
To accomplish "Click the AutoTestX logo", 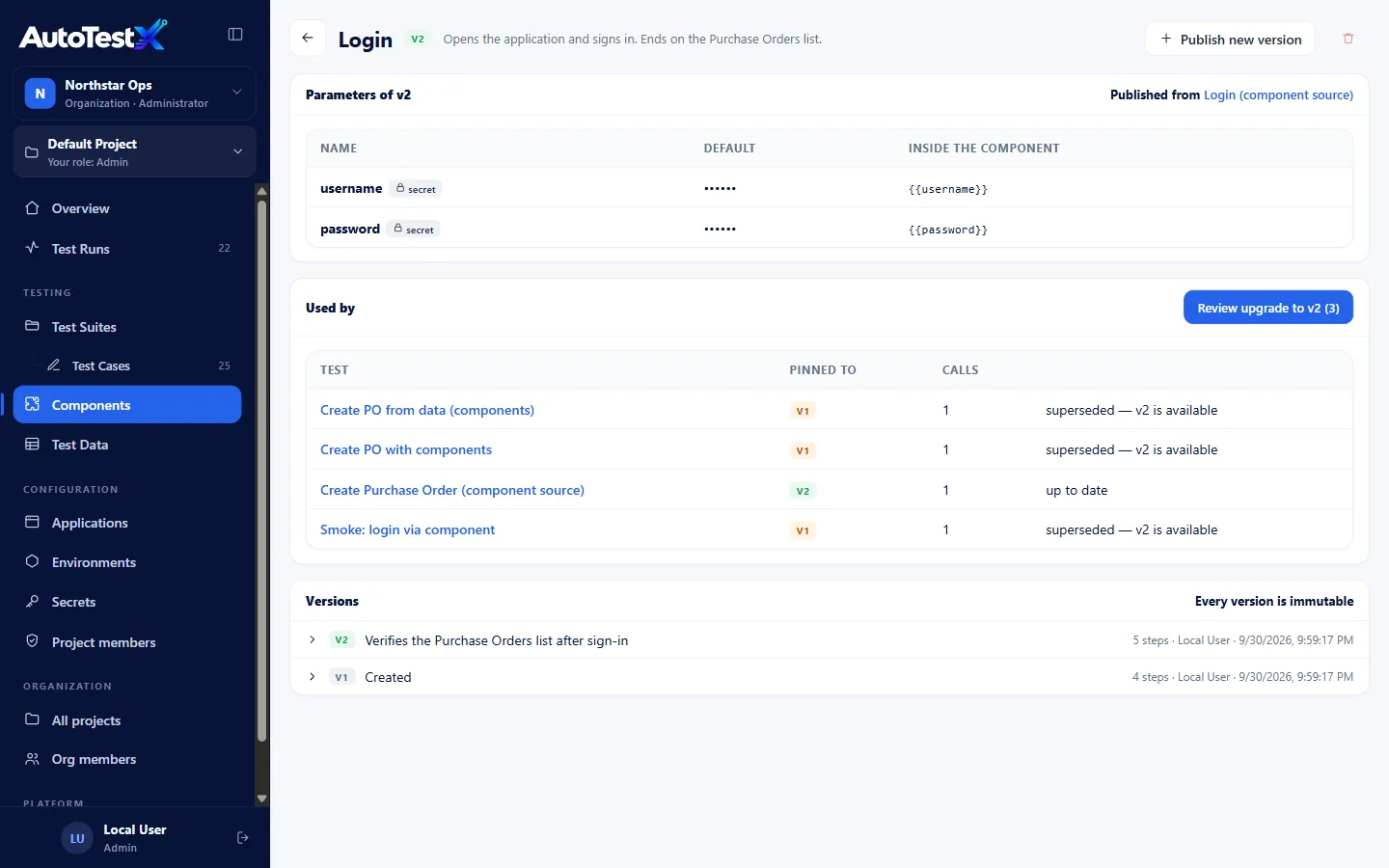I will point(93,36).
